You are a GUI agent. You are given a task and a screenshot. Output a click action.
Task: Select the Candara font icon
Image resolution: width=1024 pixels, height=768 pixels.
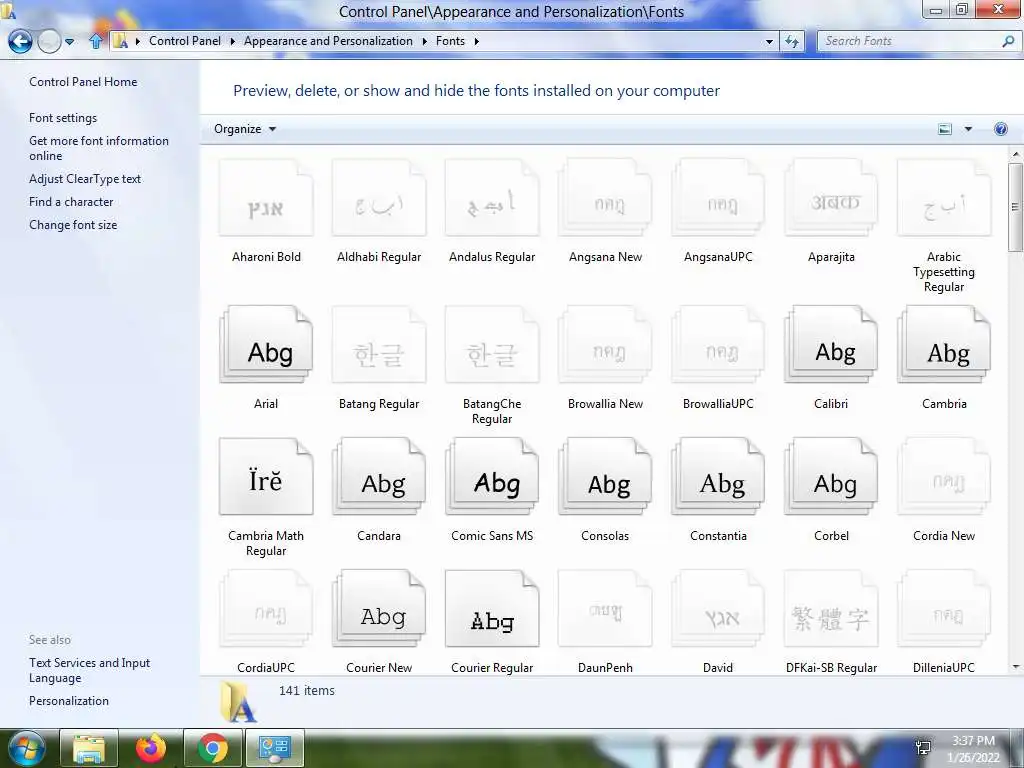coord(379,477)
